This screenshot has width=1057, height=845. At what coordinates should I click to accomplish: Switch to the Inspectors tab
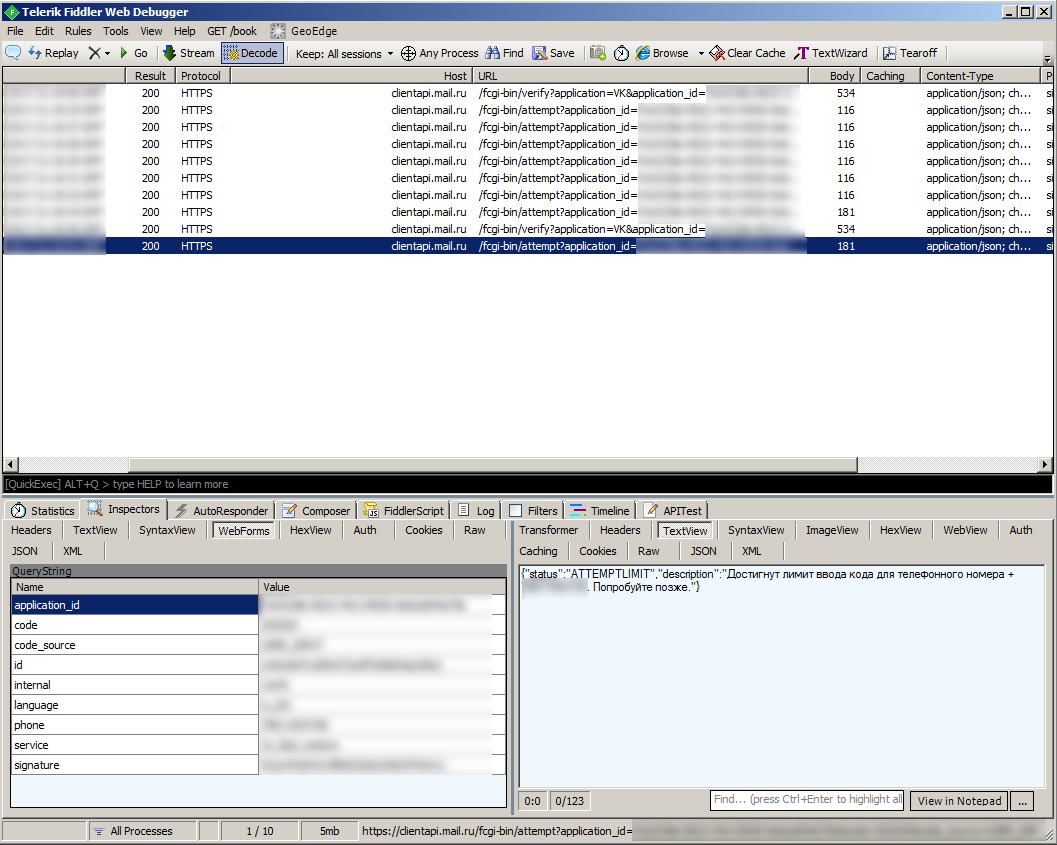click(124, 509)
